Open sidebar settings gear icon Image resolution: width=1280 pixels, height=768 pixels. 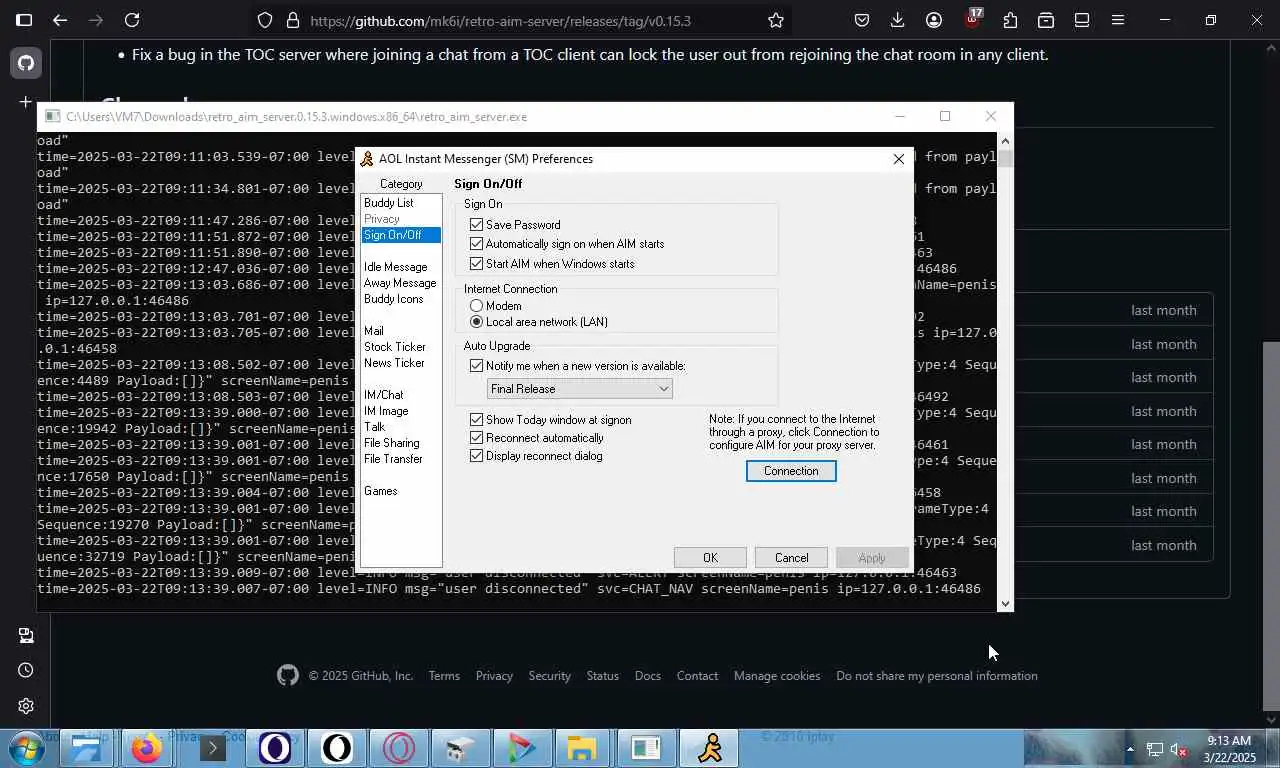tap(26, 706)
